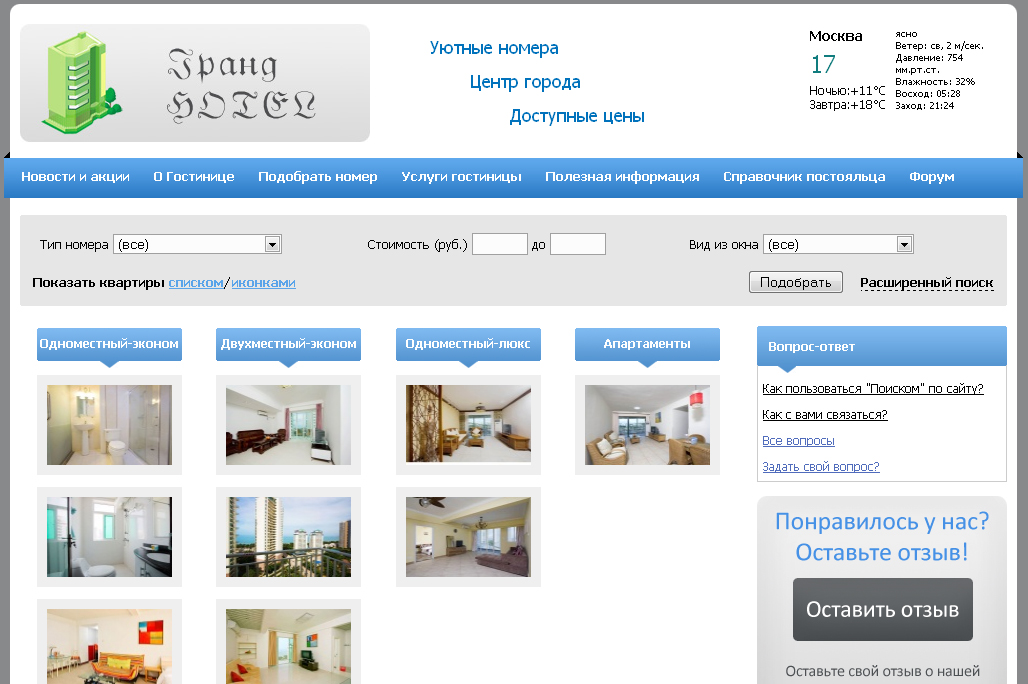Image resolution: width=1028 pixels, height=684 pixels.
Task: Switch apartment view to иконками
Action: tap(263, 283)
